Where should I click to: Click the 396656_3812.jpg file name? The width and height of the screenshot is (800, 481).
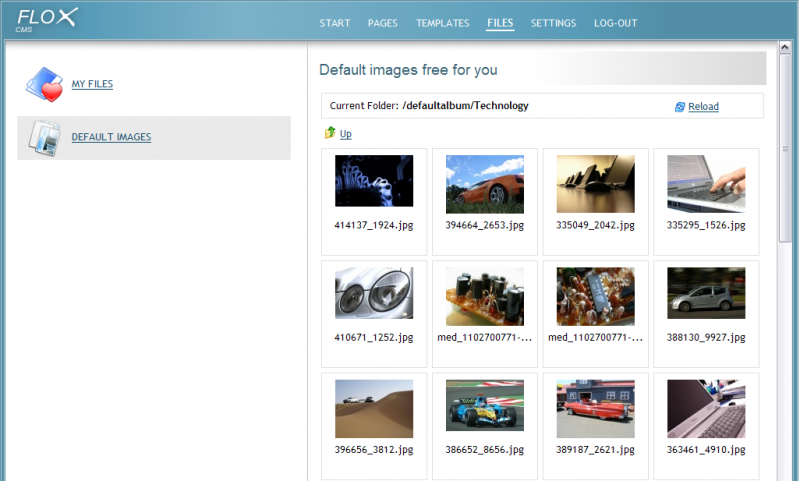coord(374,449)
